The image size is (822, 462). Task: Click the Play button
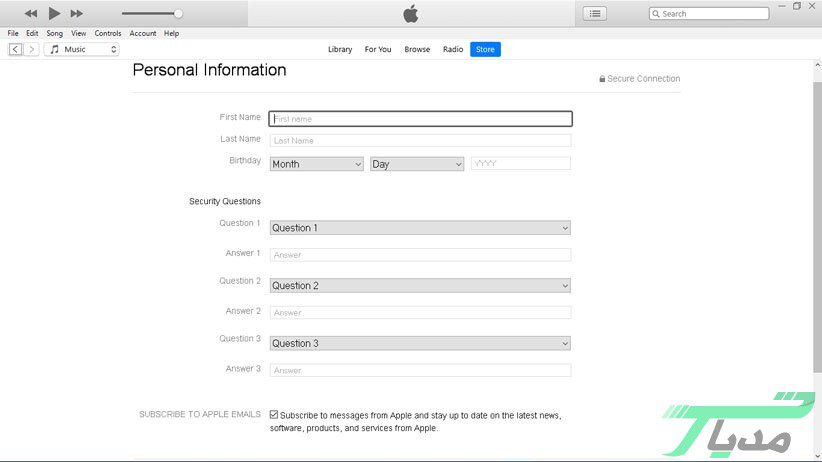(54, 13)
